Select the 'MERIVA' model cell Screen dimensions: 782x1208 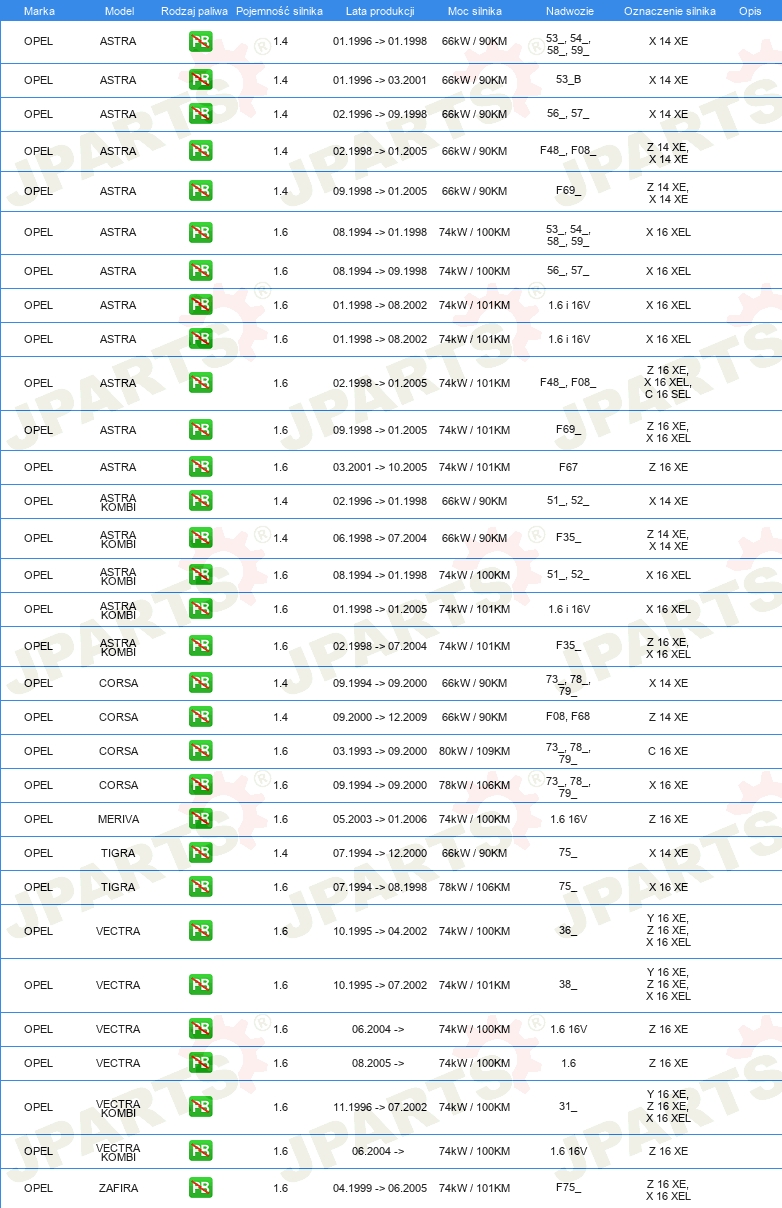point(119,819)
